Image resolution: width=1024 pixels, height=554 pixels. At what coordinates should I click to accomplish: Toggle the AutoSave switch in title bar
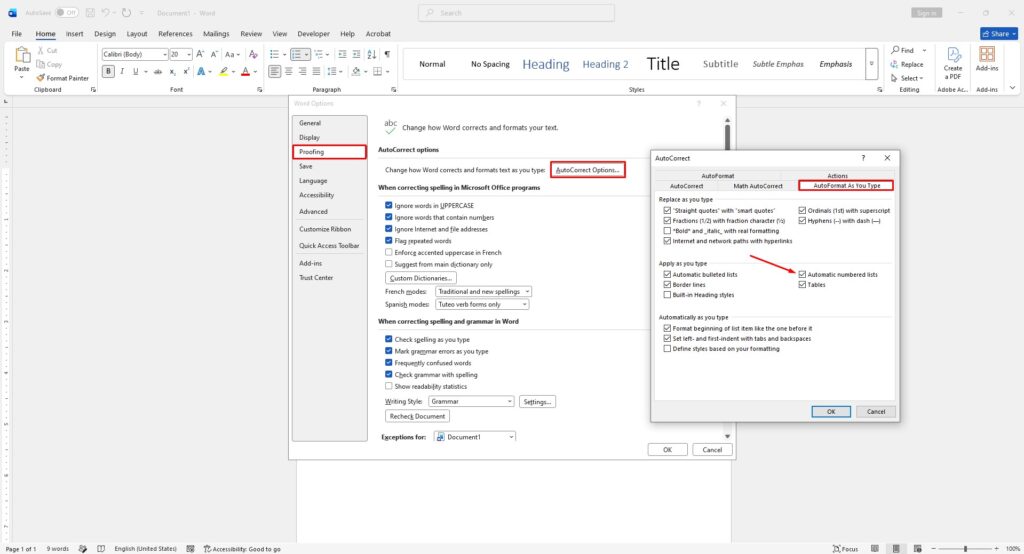(x=67, y=12)
